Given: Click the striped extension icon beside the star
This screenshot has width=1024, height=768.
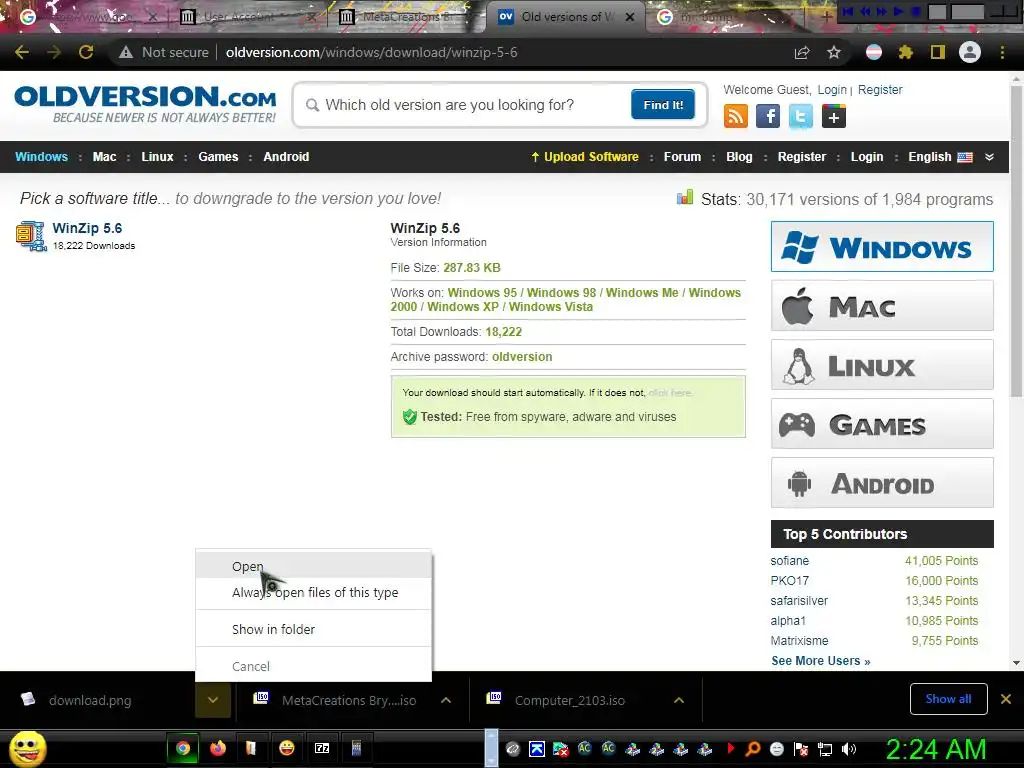Looking at the screenshot, I should pyautogui.click(x=874, y=52).
